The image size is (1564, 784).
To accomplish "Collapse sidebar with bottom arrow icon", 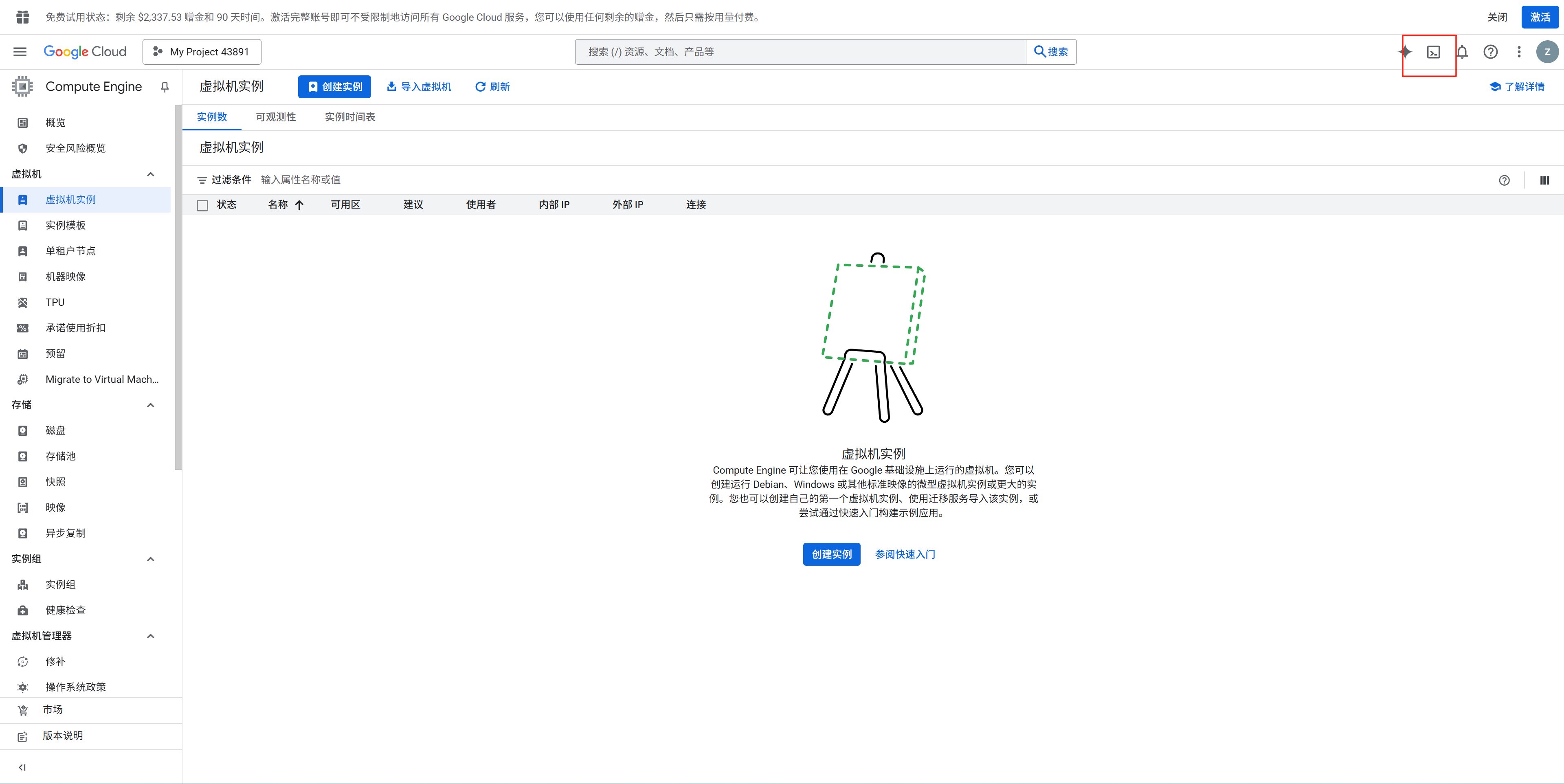I will [22, 767].
